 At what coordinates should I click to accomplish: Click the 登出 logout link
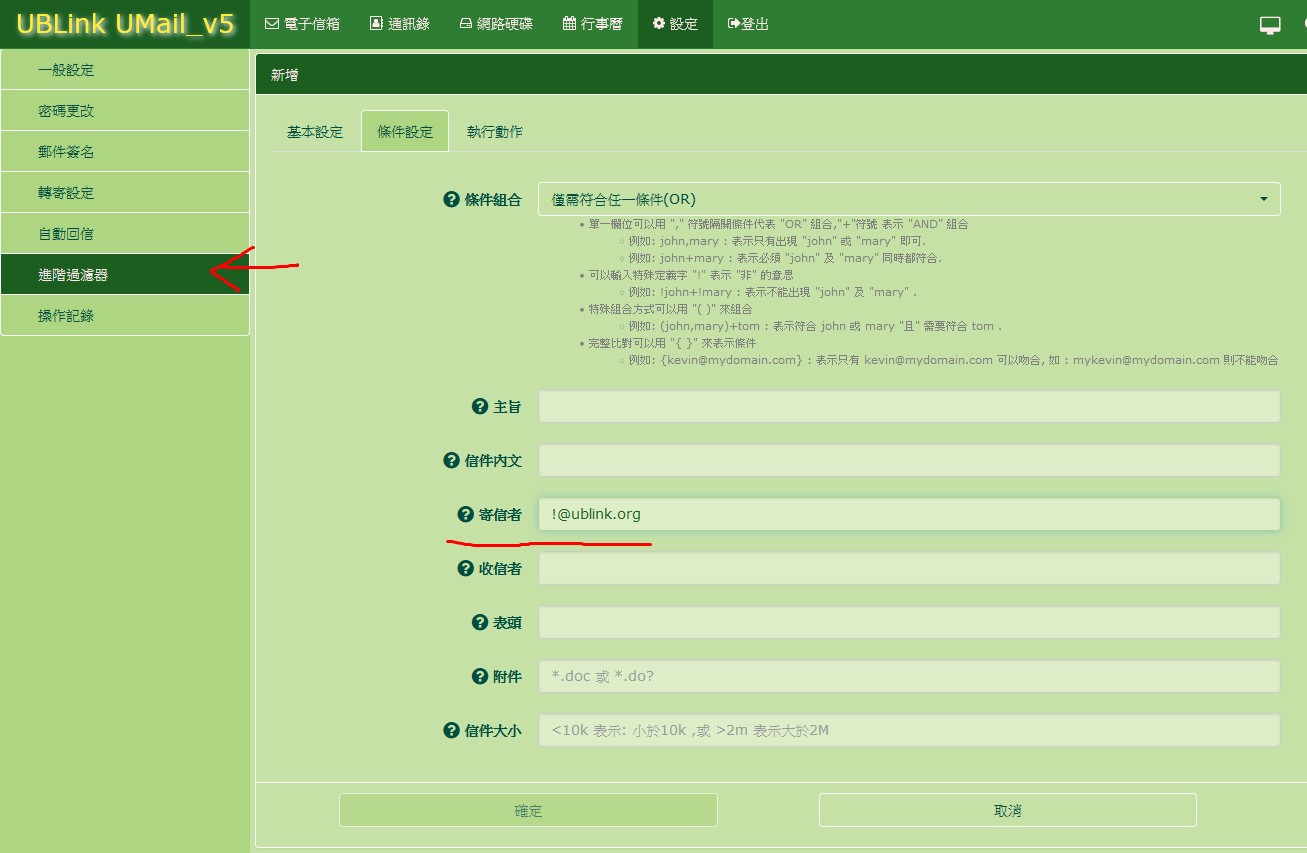click(x=748, y=24)
